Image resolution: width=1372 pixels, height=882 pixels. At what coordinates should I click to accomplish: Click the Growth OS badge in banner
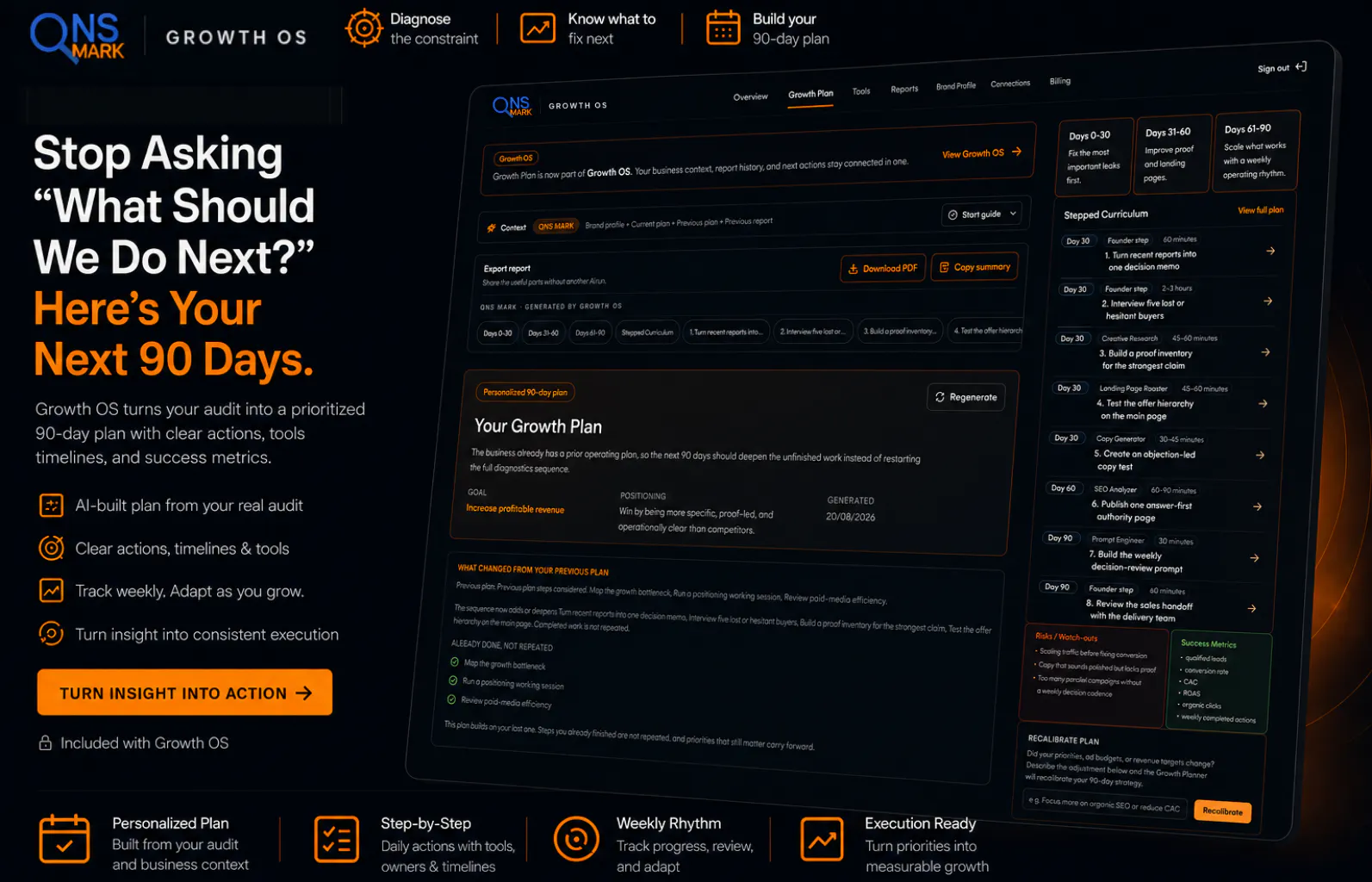pos(516,158)
